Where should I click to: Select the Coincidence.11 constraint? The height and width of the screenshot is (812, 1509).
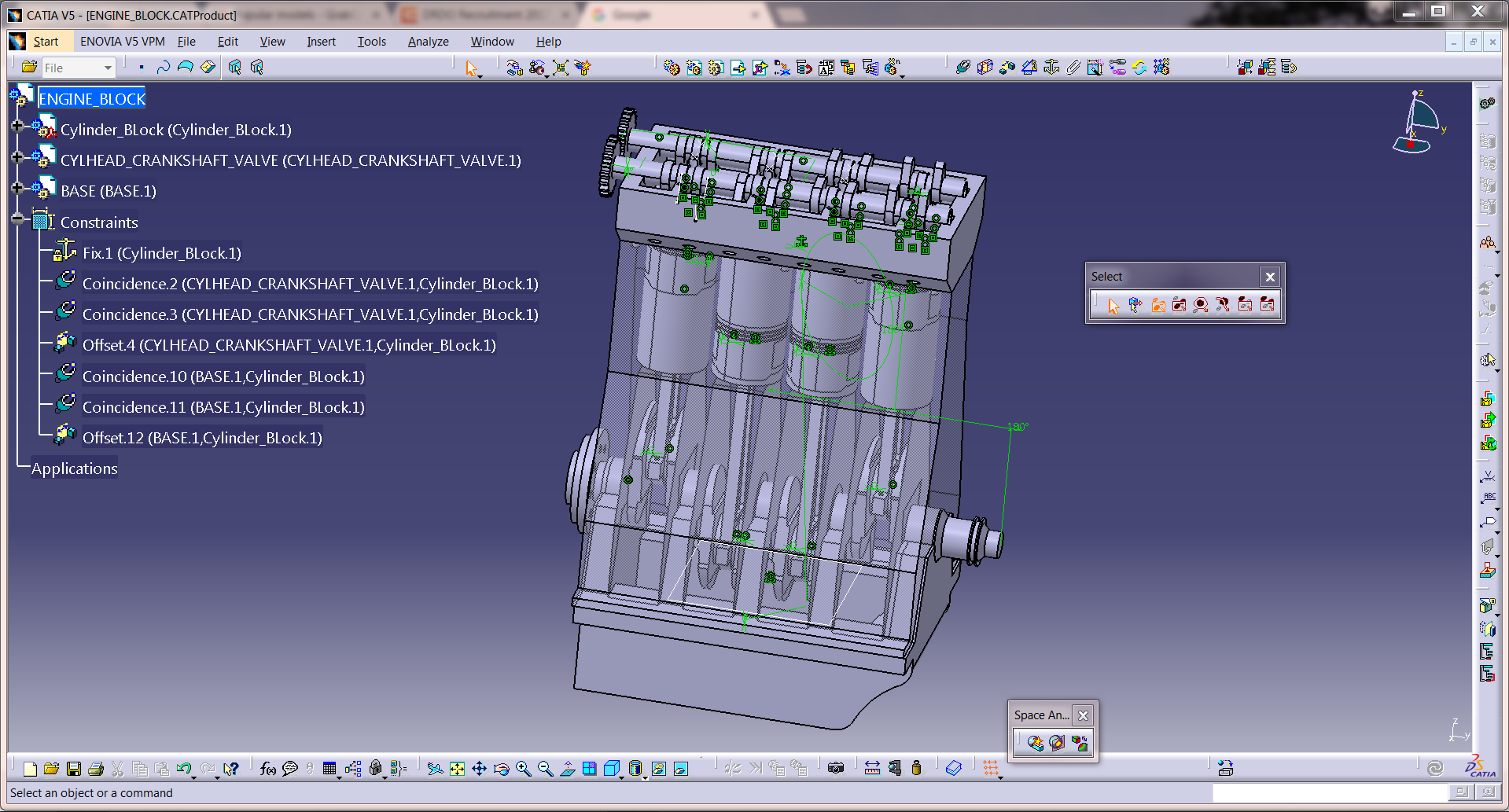[x=223, y=407]
